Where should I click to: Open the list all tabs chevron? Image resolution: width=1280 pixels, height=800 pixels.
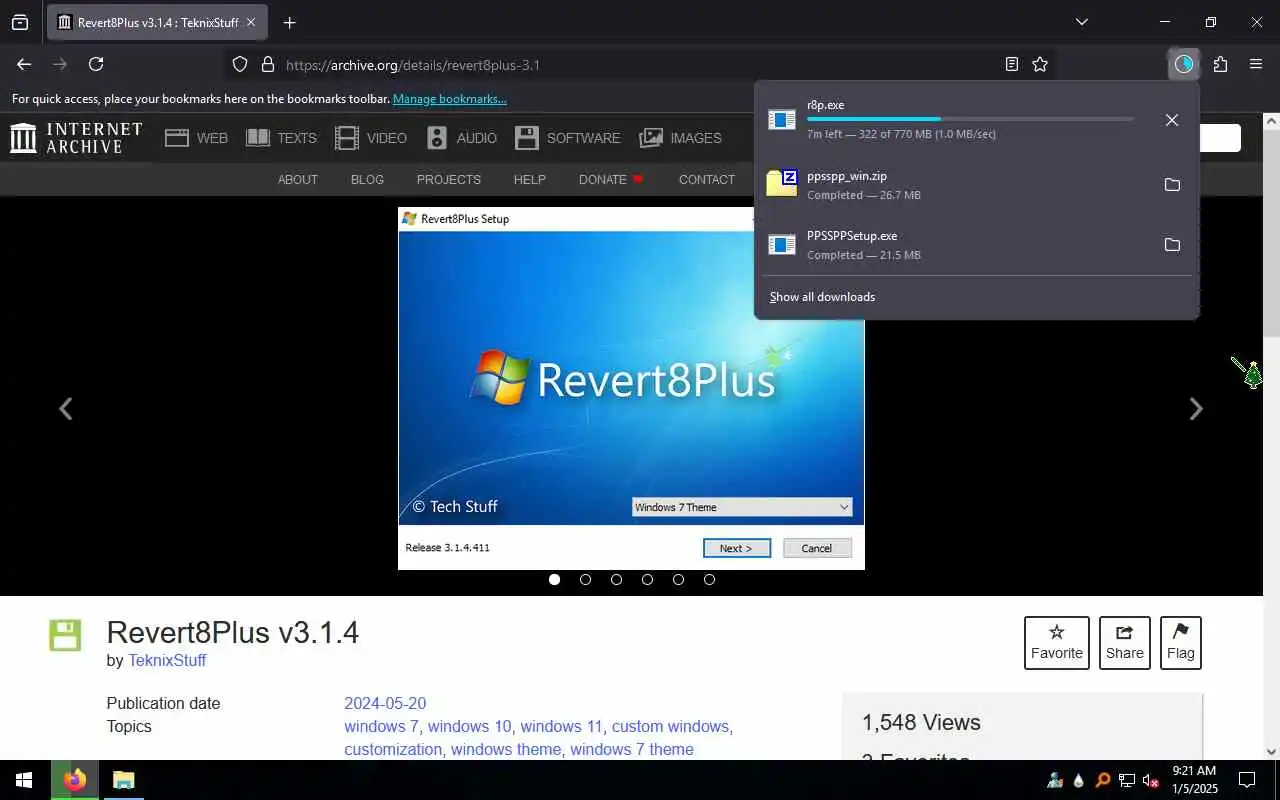(x=1081, y=22)
